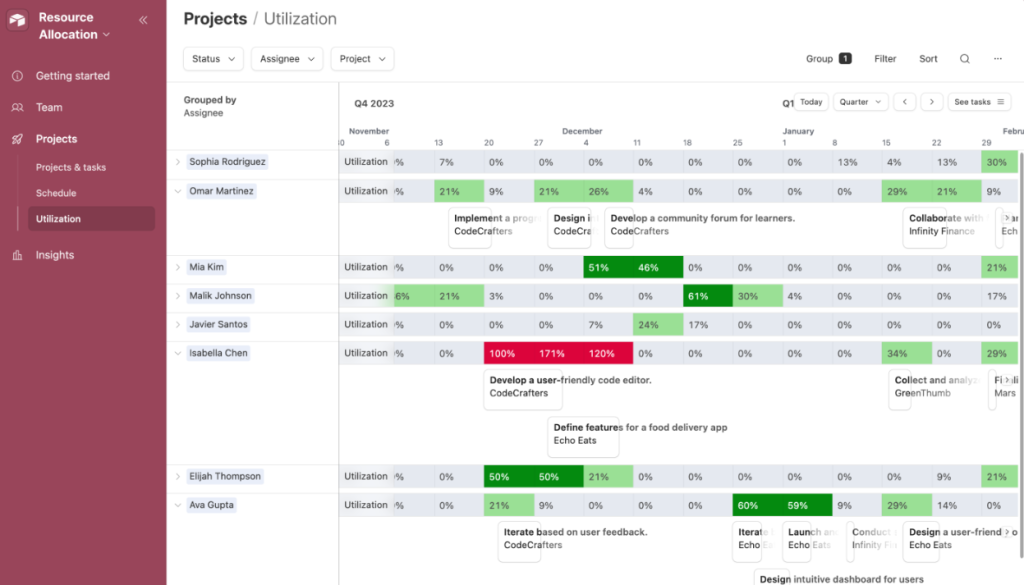Open the ellipsis more options icon

997,58
